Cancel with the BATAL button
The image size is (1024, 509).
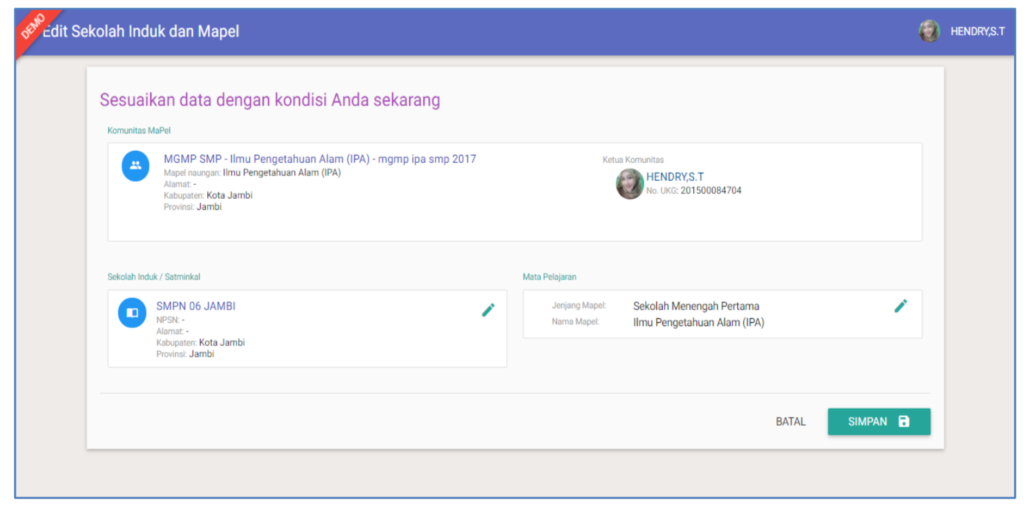(x=791, y=421)
